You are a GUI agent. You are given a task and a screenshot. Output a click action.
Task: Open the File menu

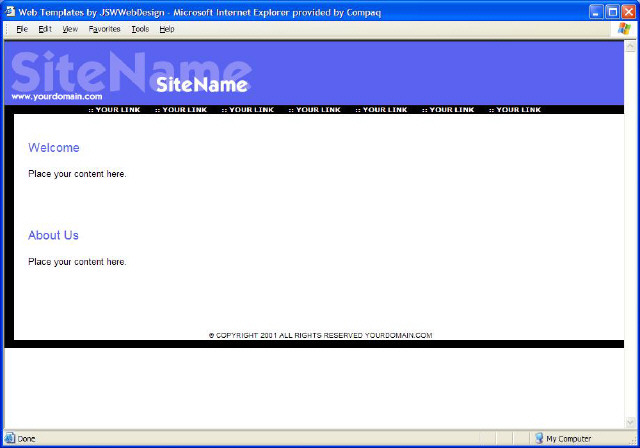[x=21, y=29]
